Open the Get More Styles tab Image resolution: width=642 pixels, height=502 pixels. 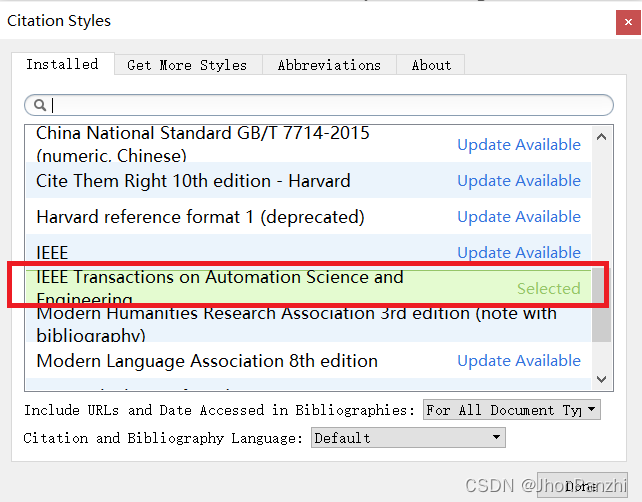click(x=187, y=65)
